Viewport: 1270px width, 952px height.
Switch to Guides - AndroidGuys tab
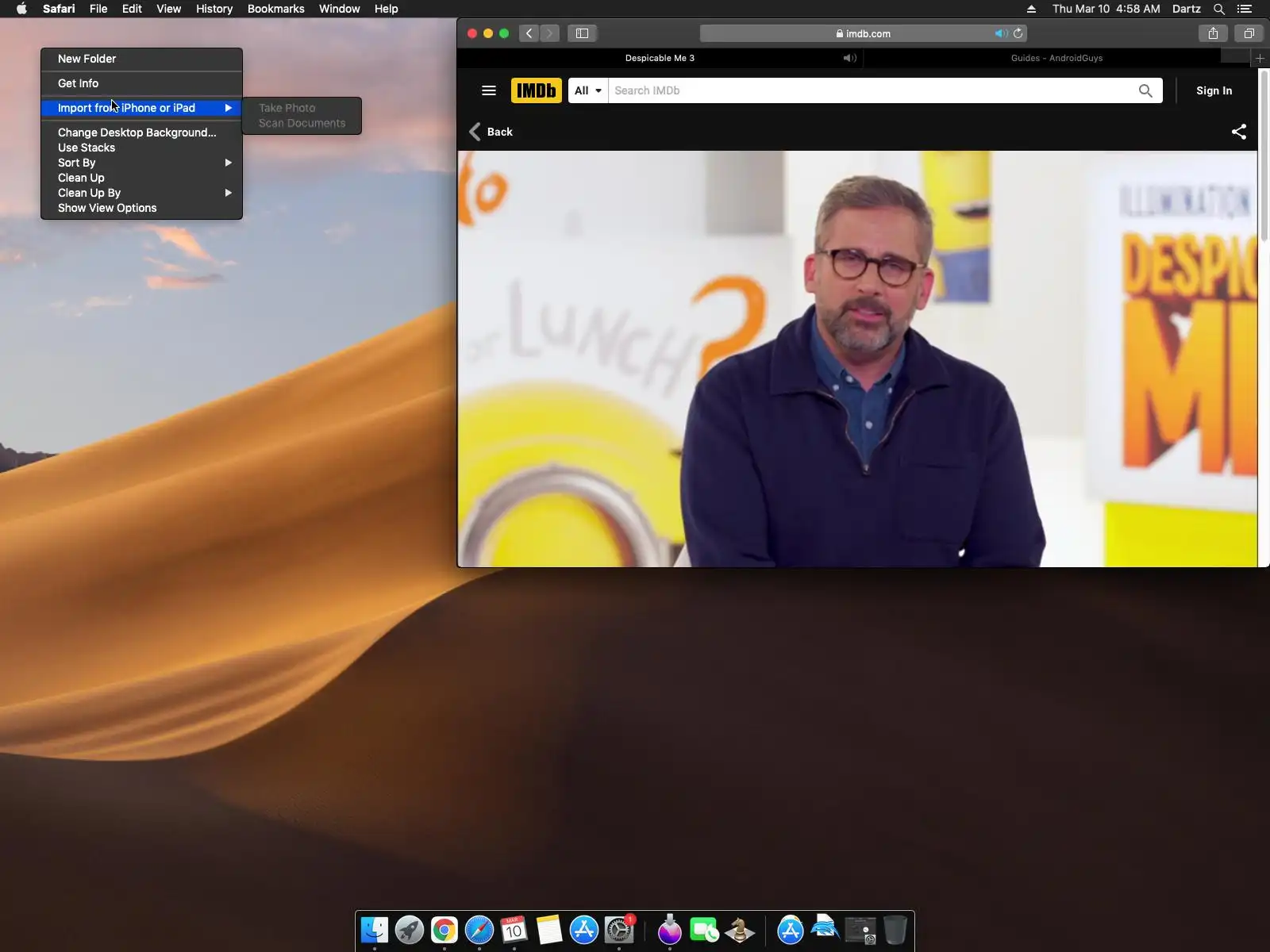1056,58
